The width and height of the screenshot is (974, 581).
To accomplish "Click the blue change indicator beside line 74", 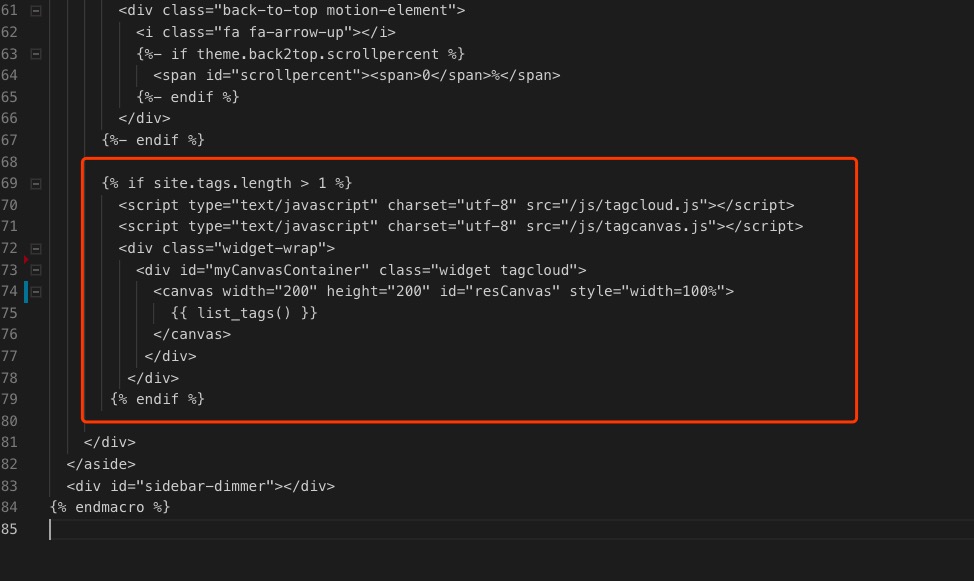I will point(26,292).
